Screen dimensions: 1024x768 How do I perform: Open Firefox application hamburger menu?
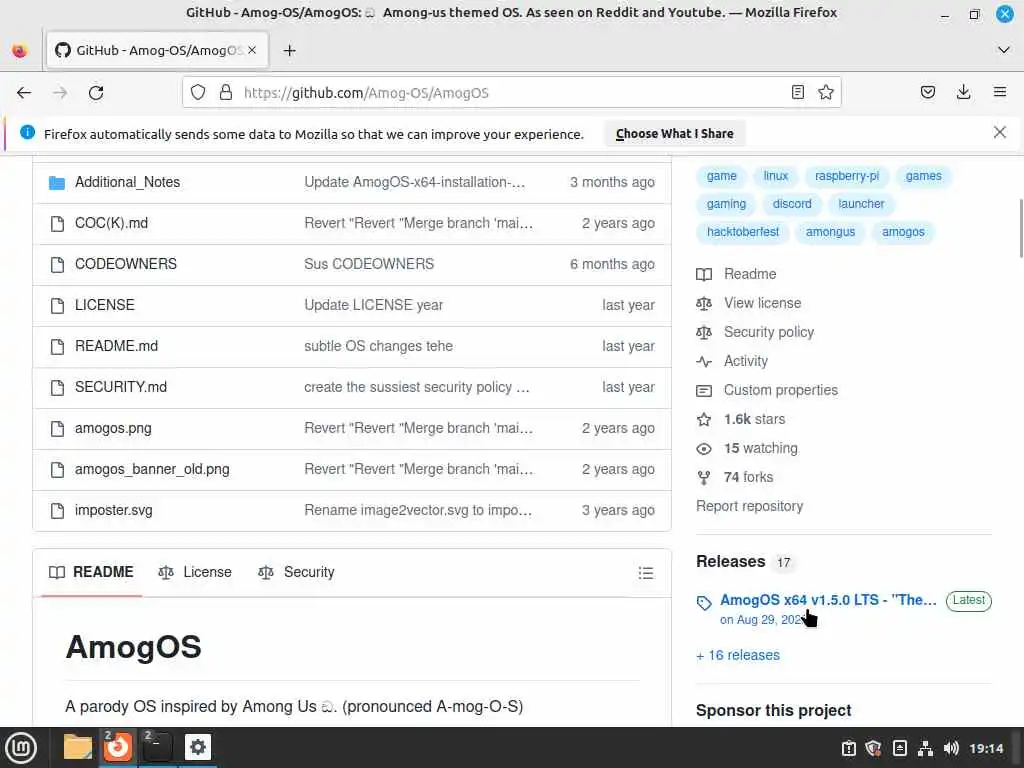click(999, 92)
